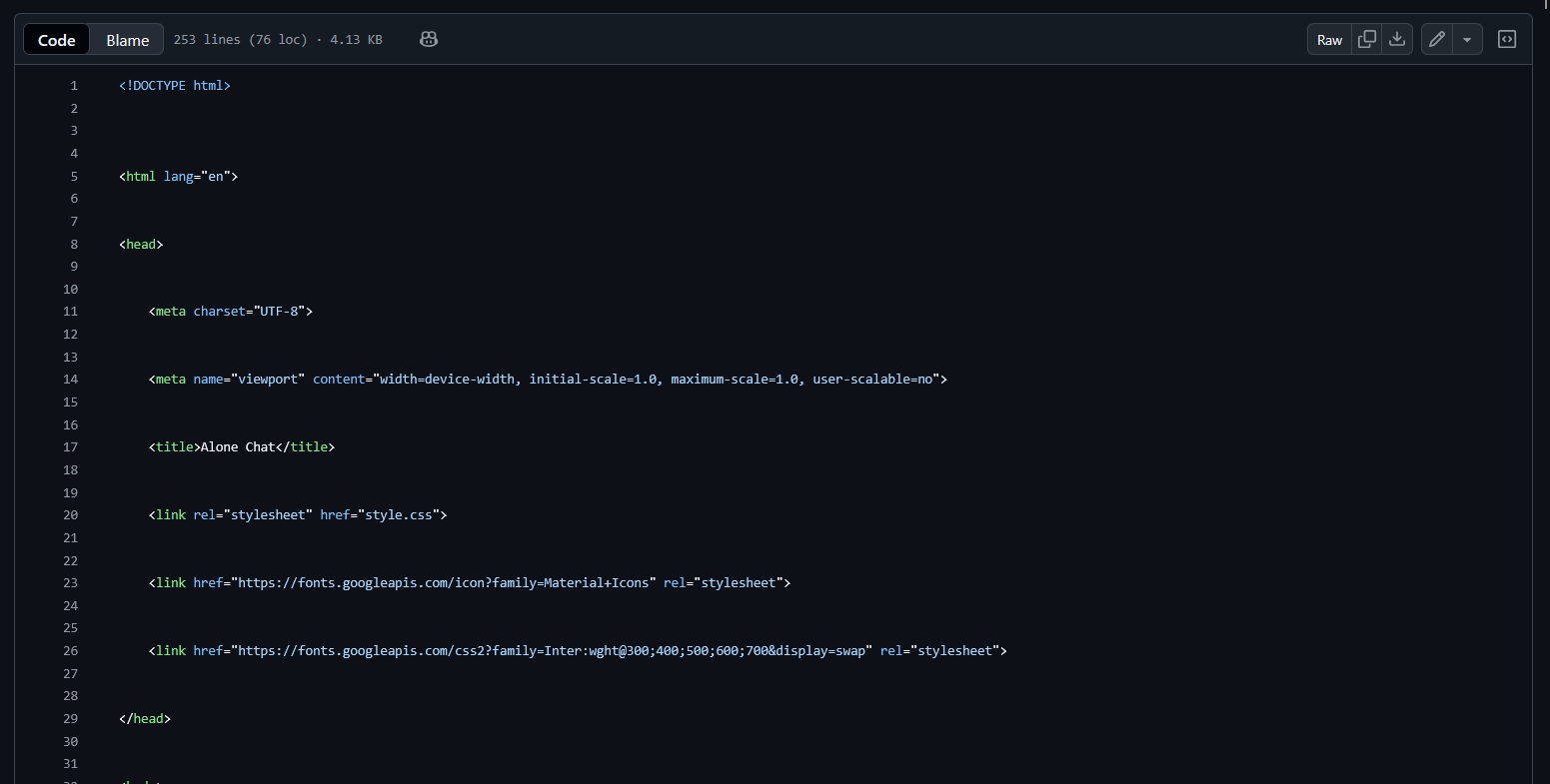Click the "Alone Chat" title text
Viewport: 1550px width, 784px height.
click(x=238, y=447)
